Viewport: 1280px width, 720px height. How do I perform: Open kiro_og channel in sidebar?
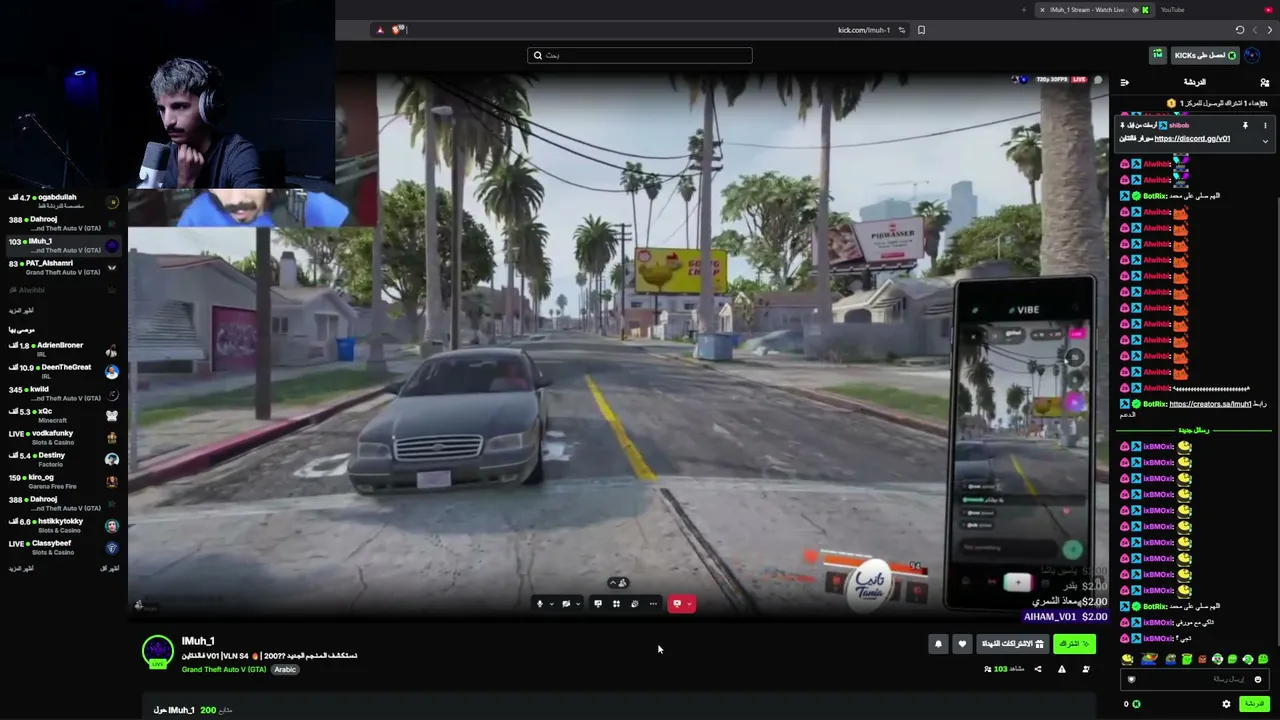click(63, 481)
